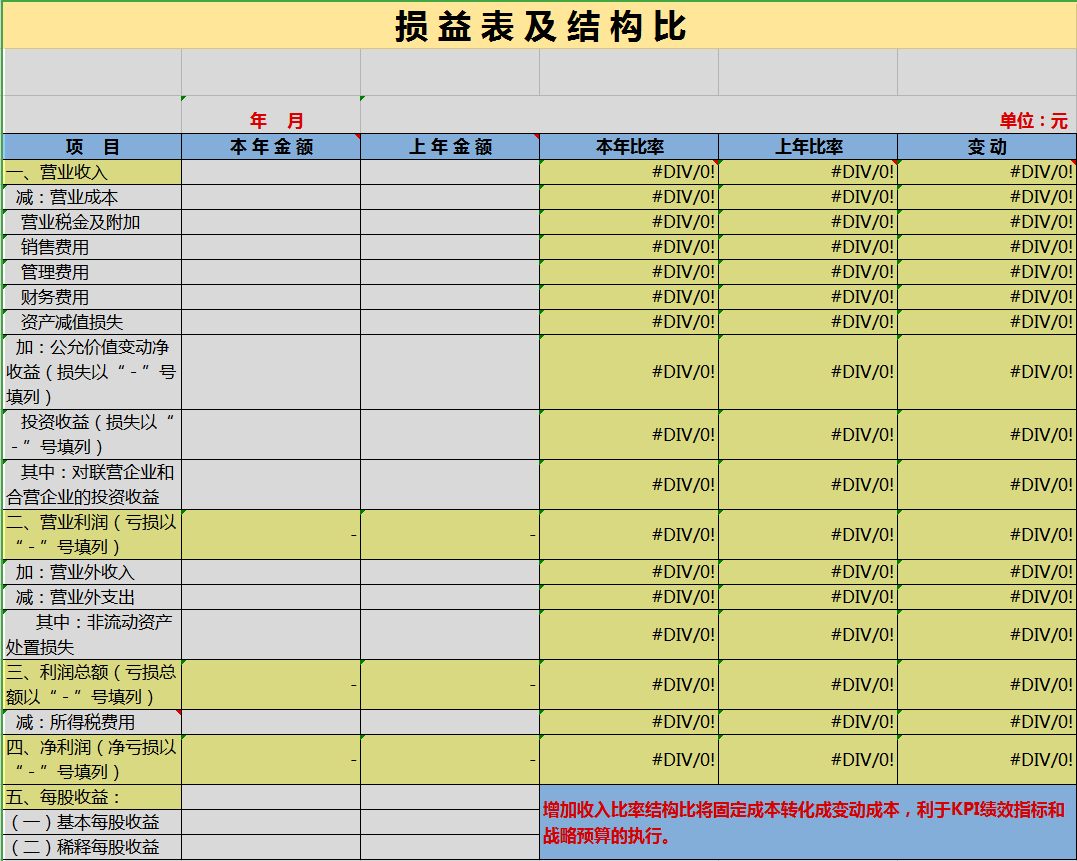The height and width of the screenshot is (861, 1077).
Task: Click the 五、每股收益 row label
Action: [x=92, y=797]
